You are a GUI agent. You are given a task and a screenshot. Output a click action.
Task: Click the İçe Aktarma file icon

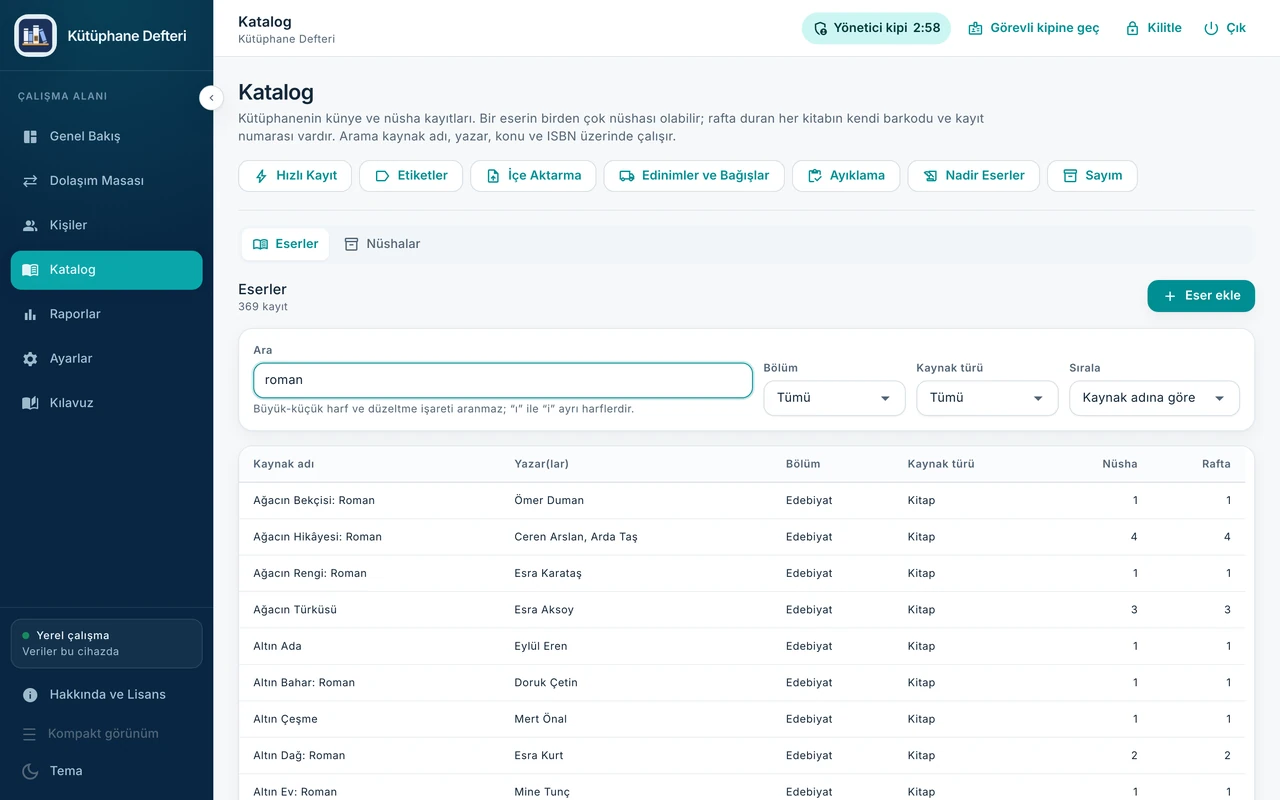point(493,176)
